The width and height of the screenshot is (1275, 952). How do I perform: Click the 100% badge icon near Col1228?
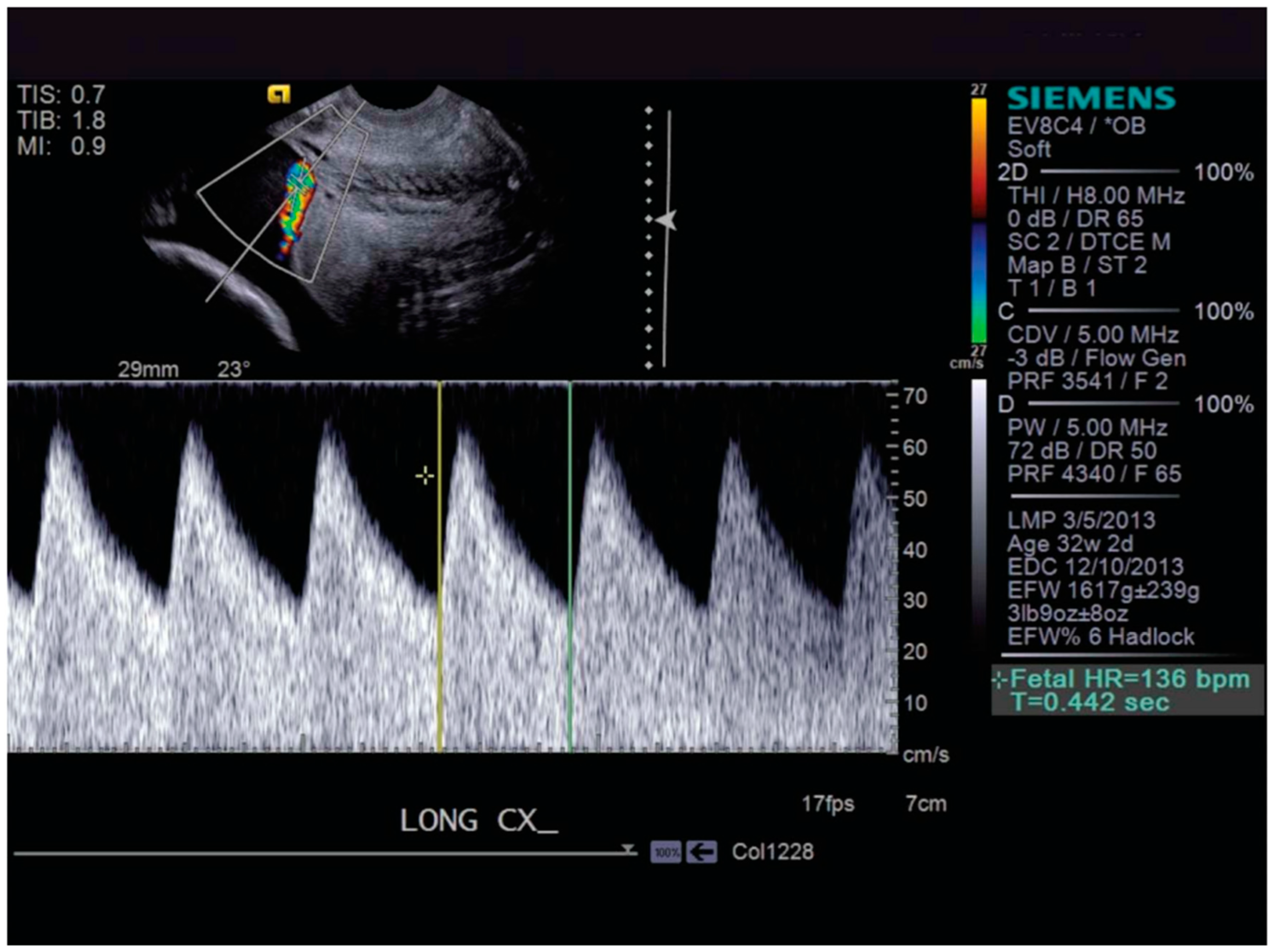667,852
